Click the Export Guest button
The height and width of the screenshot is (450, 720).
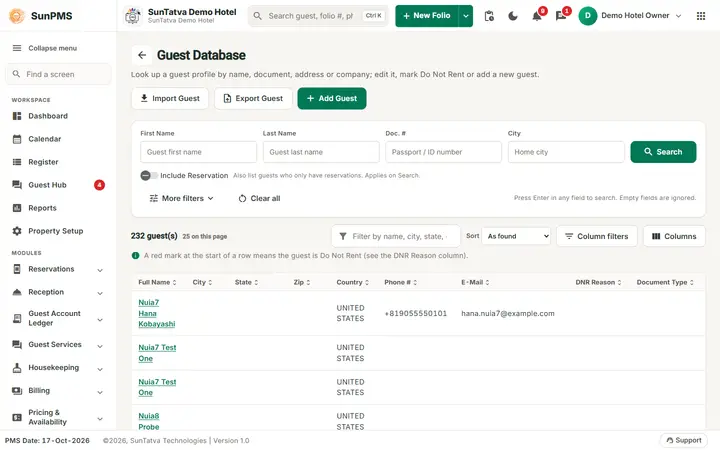point(253,98)
